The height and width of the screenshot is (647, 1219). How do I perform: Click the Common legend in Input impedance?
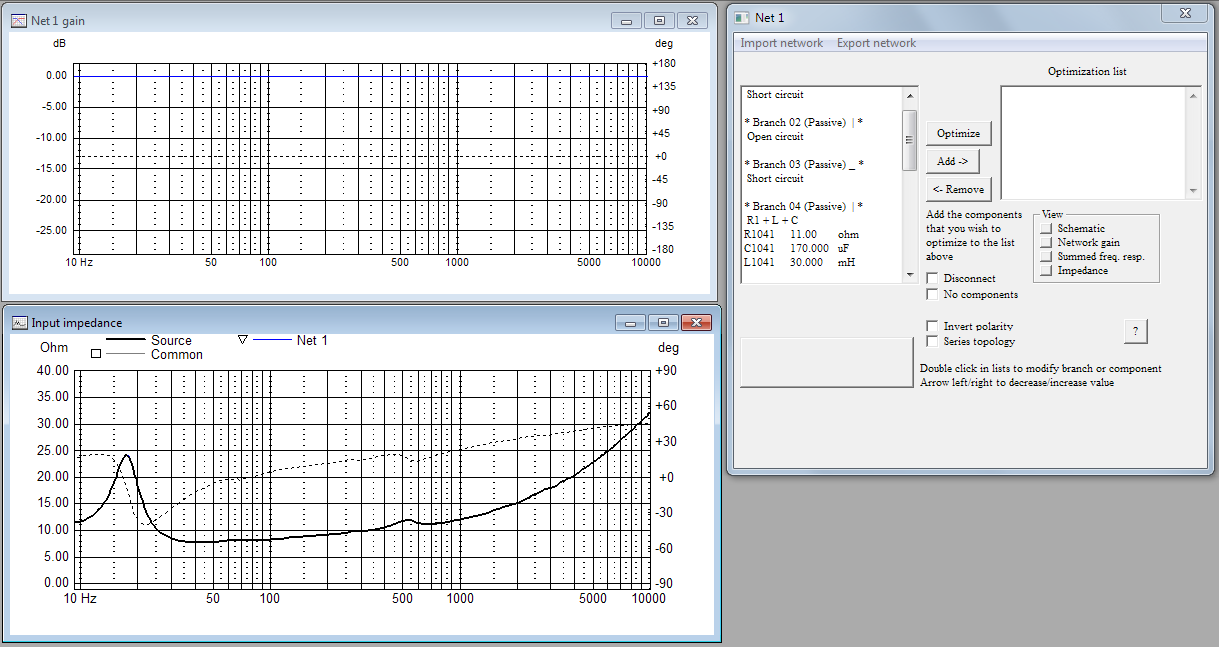[x=177, y=355]
